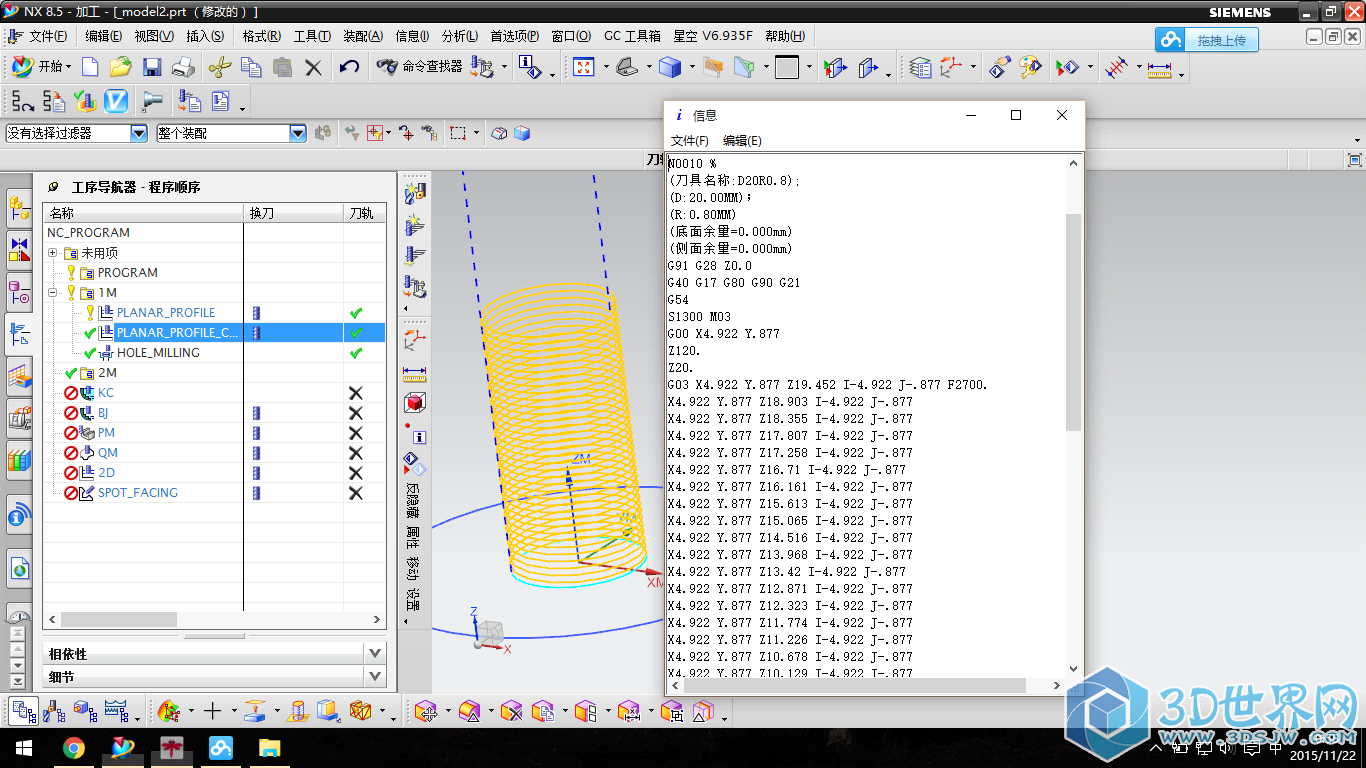Click the blue shaded cube render icon
1366x768 pixels.
(670, 67)
